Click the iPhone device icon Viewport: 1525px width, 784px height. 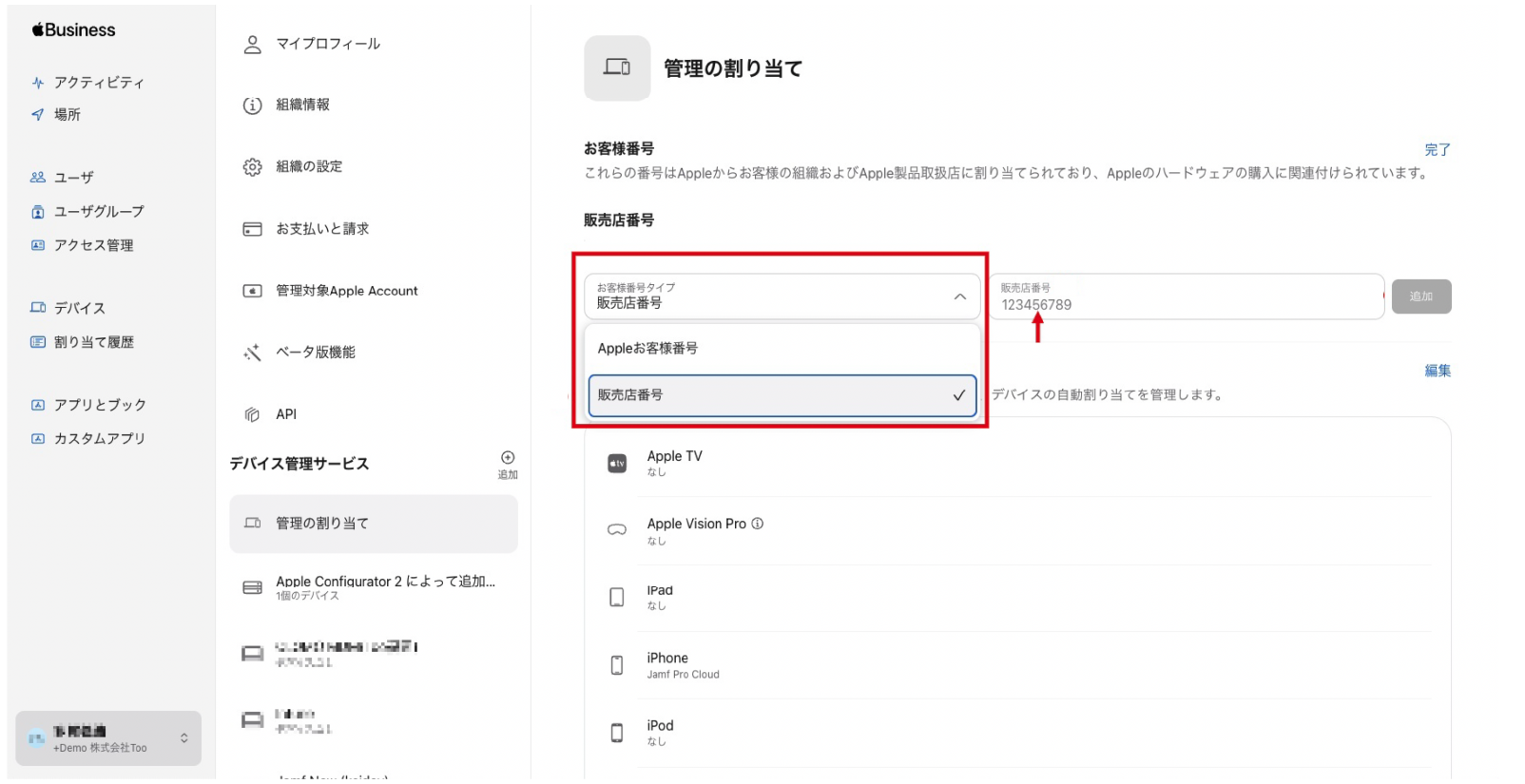pos(617,665)
